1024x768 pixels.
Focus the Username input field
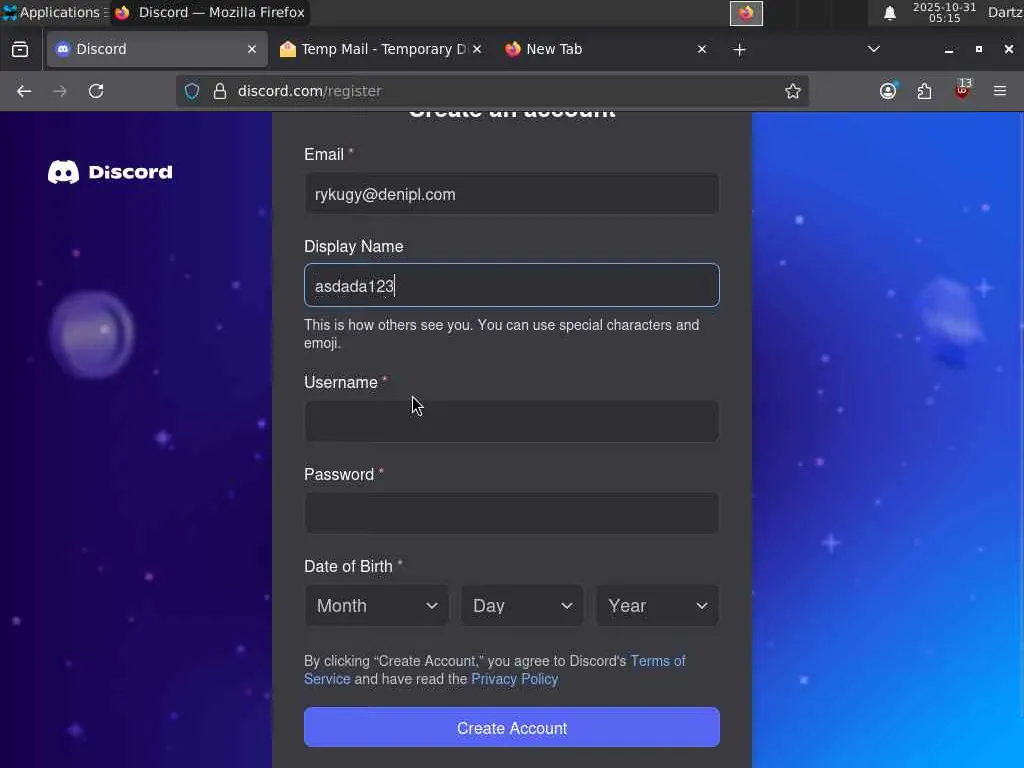pos(511,421)
